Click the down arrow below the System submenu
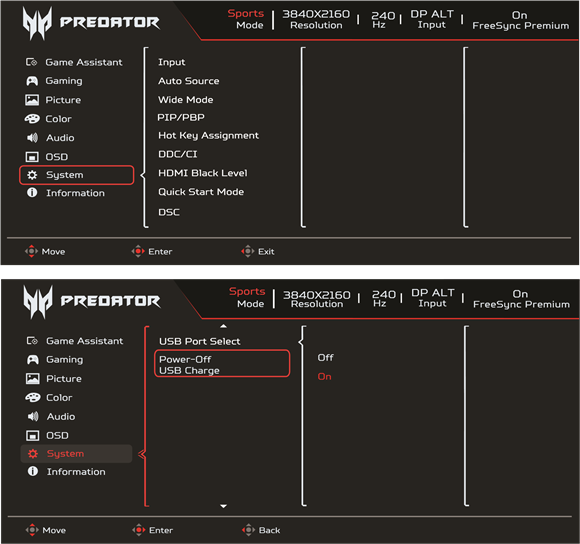Image resolution: width=580 pixels, height=544 pixels. coord(223,506)
